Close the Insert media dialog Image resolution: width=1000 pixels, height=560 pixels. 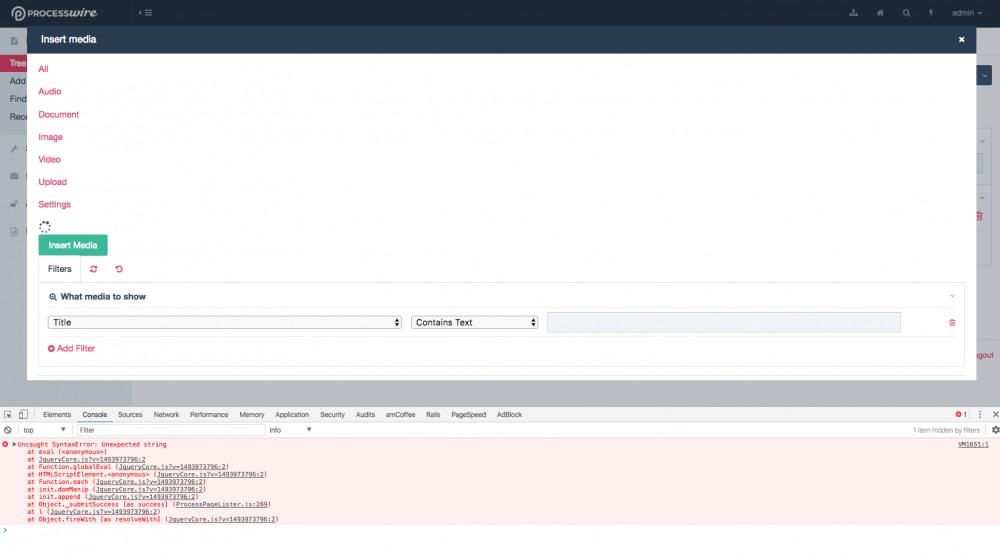click(961, 40)
